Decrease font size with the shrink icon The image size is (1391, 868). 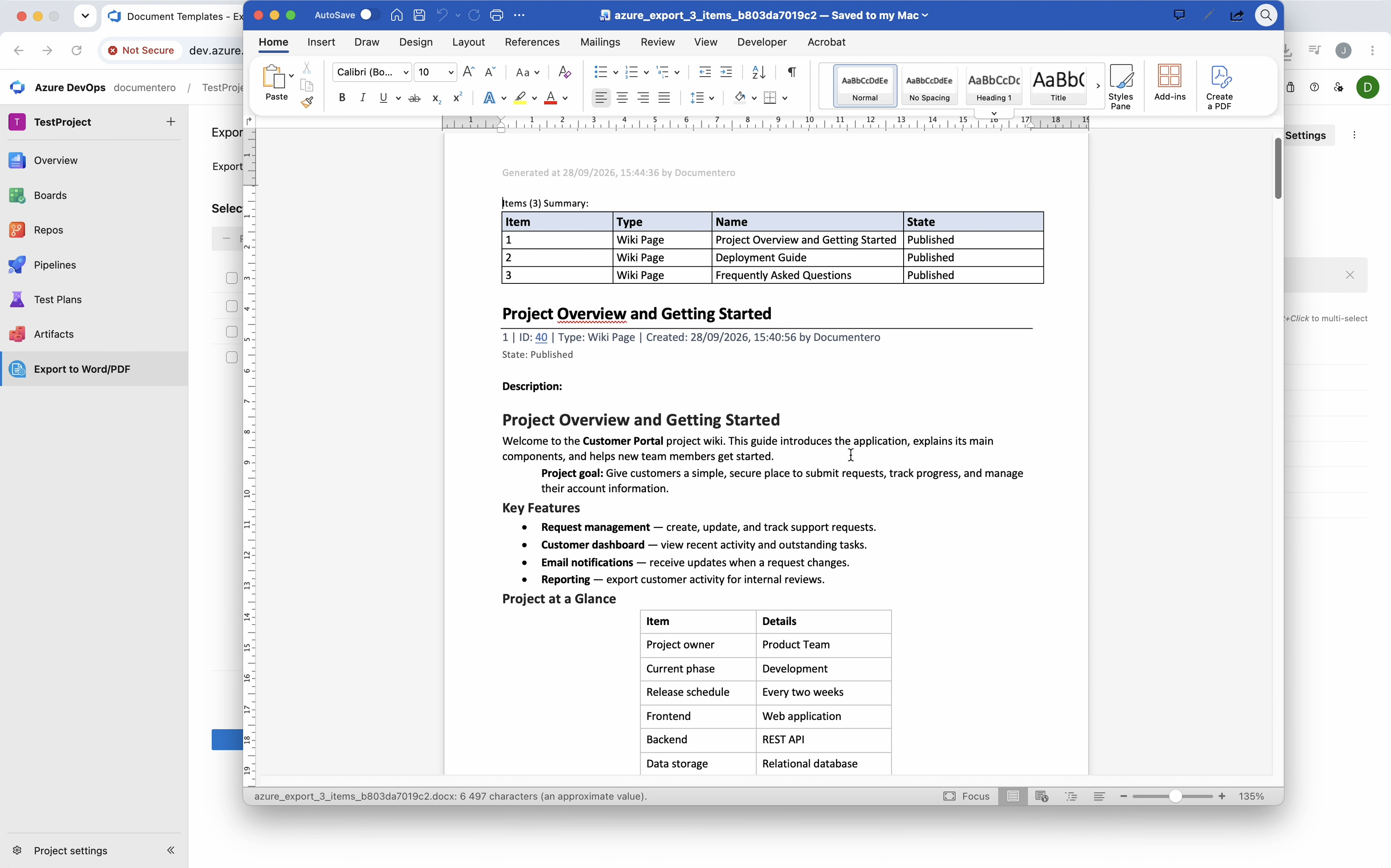pos(490,72)
